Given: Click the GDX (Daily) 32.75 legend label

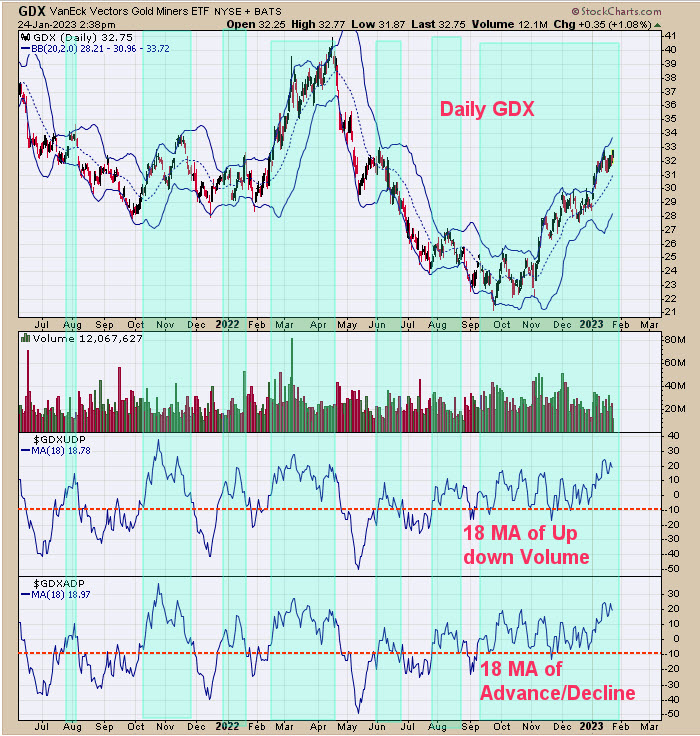Looking at the screenshot, I should point(83,37).
